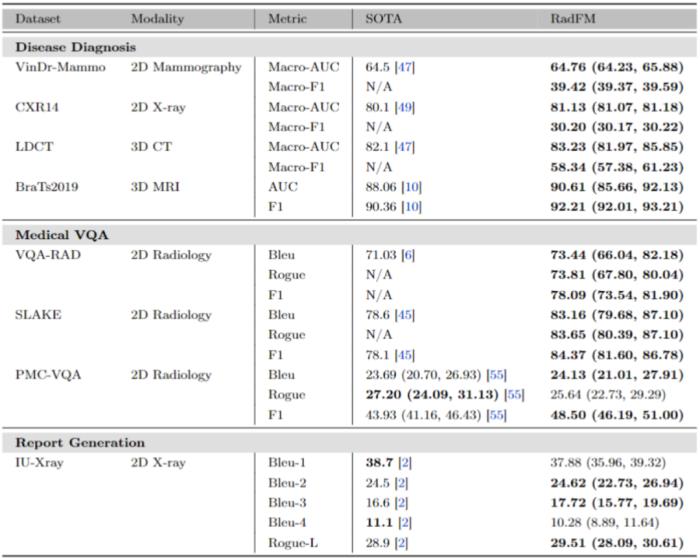Open reference [10] next to 88.06
The width and height of the screenshot is (700, 558).
click(412, 187)
